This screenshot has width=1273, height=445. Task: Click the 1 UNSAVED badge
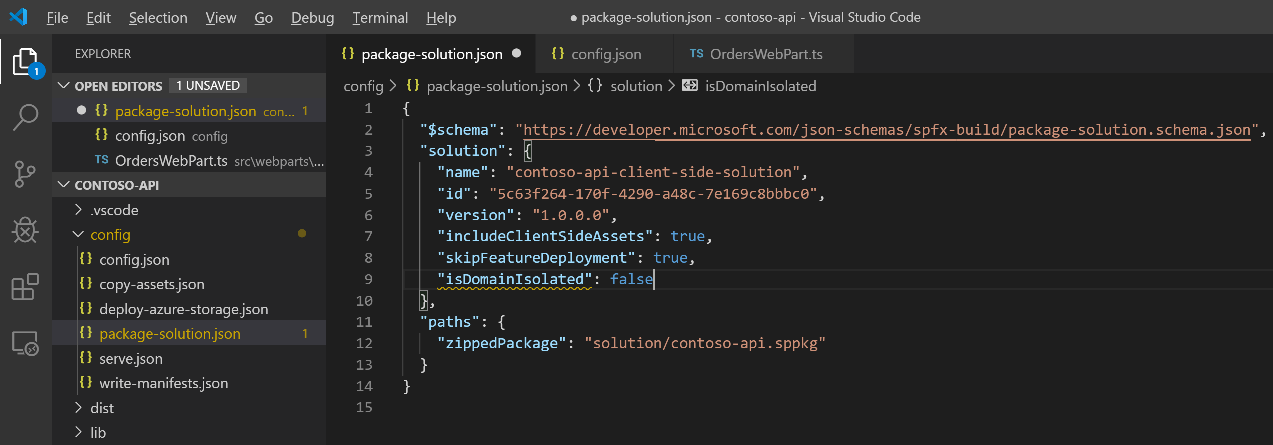206,86
